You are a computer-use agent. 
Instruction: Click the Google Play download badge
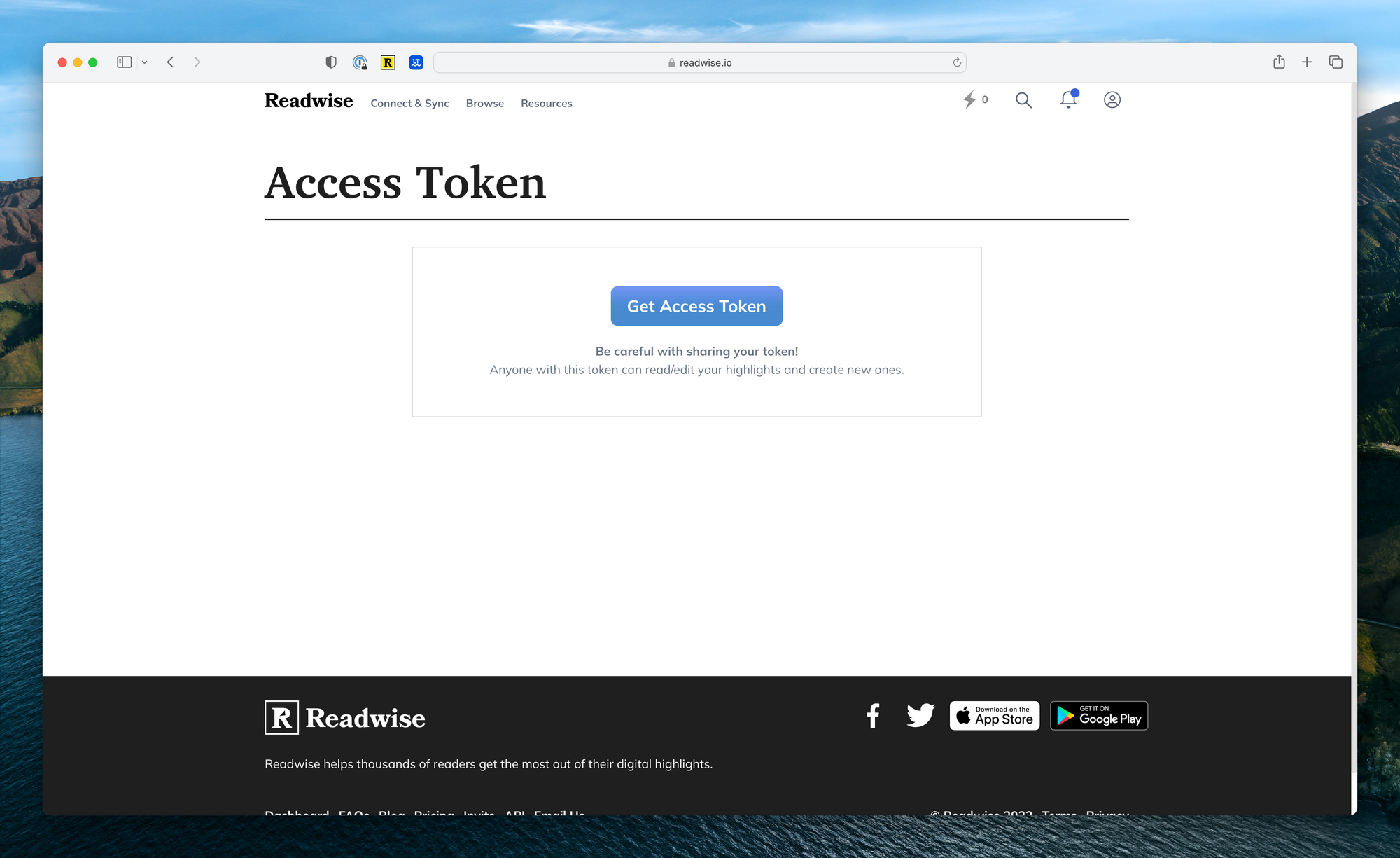click(x=1099, y=715)
